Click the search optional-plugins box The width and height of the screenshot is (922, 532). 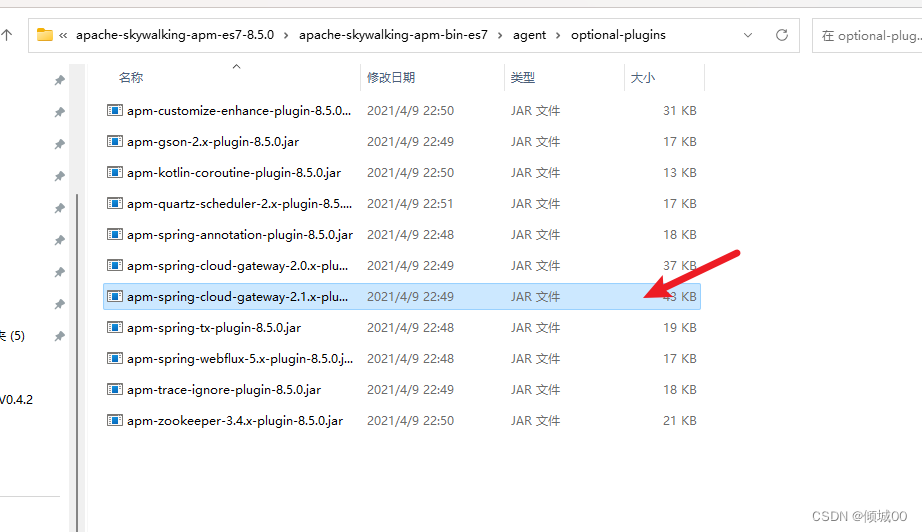[867, 36]
